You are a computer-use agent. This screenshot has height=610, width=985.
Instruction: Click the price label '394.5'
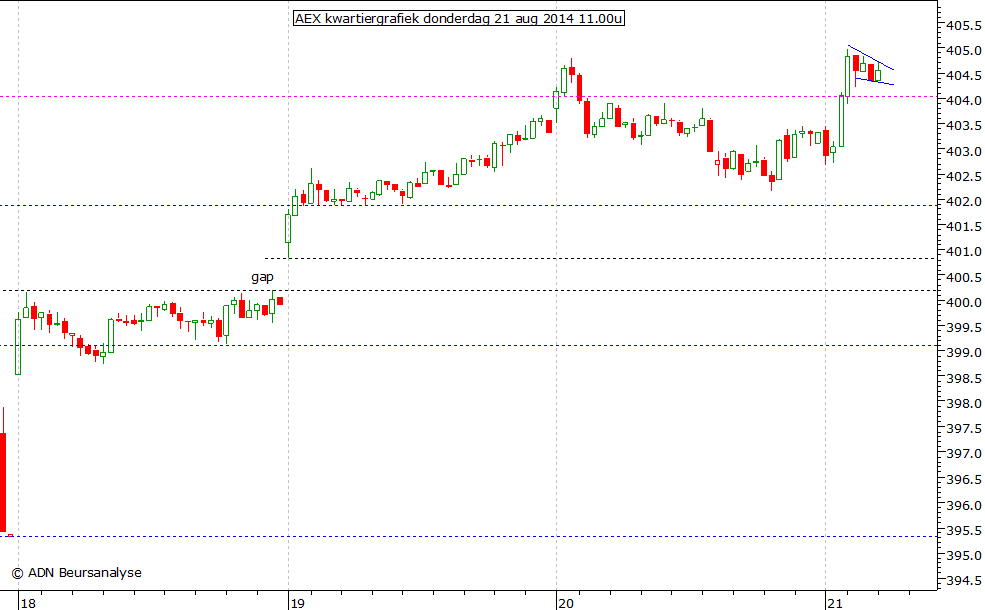[964, 580]
